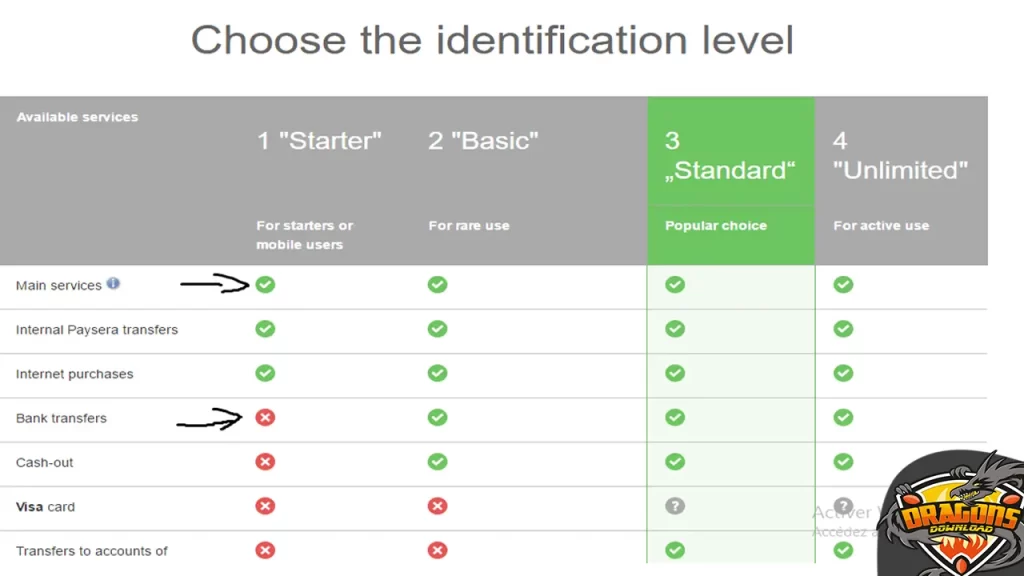
Task: Click the "Popular choice" label under Standard
Action: (x=716, y=226)
